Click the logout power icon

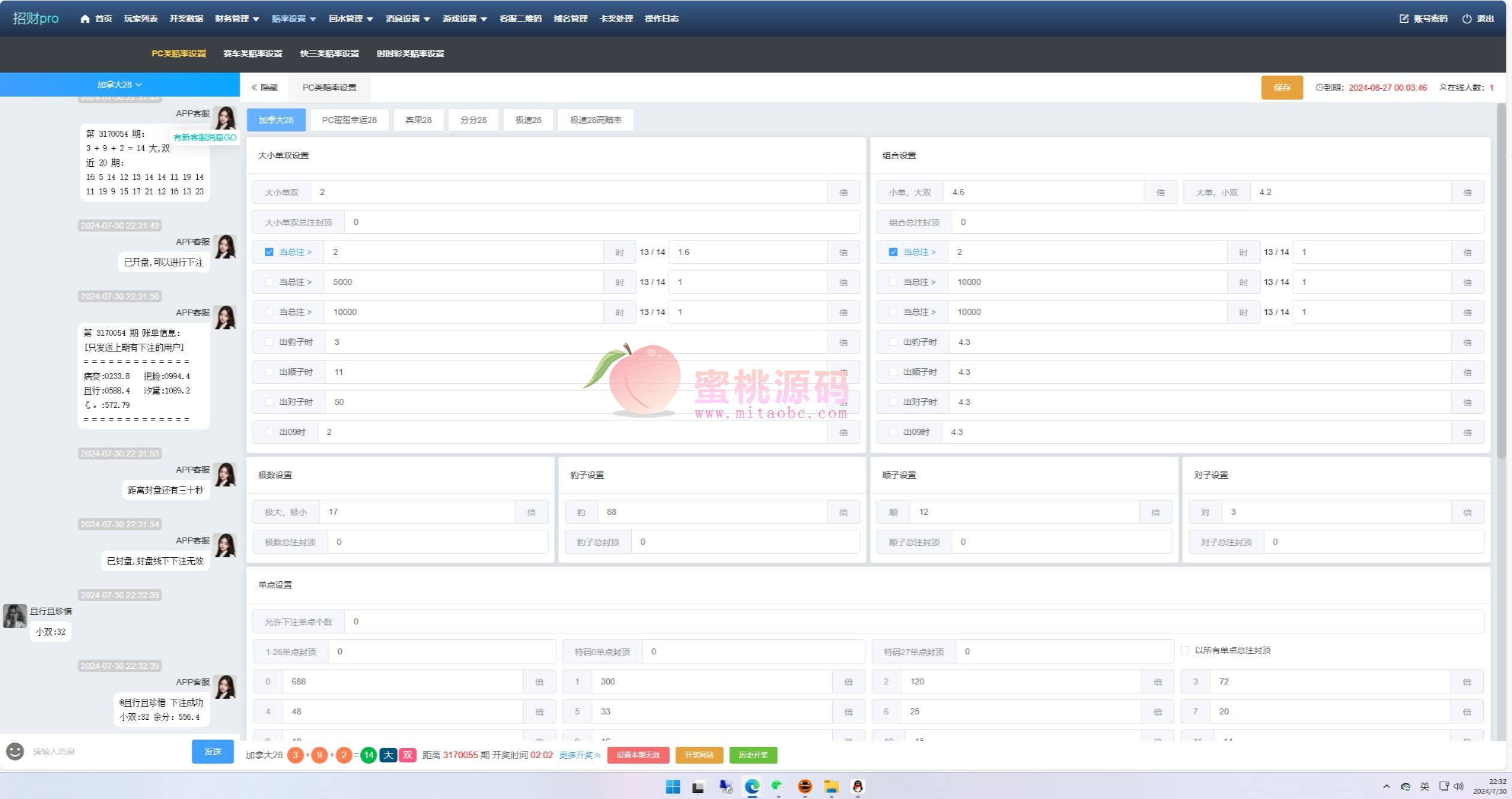(x=1467, y=19)
